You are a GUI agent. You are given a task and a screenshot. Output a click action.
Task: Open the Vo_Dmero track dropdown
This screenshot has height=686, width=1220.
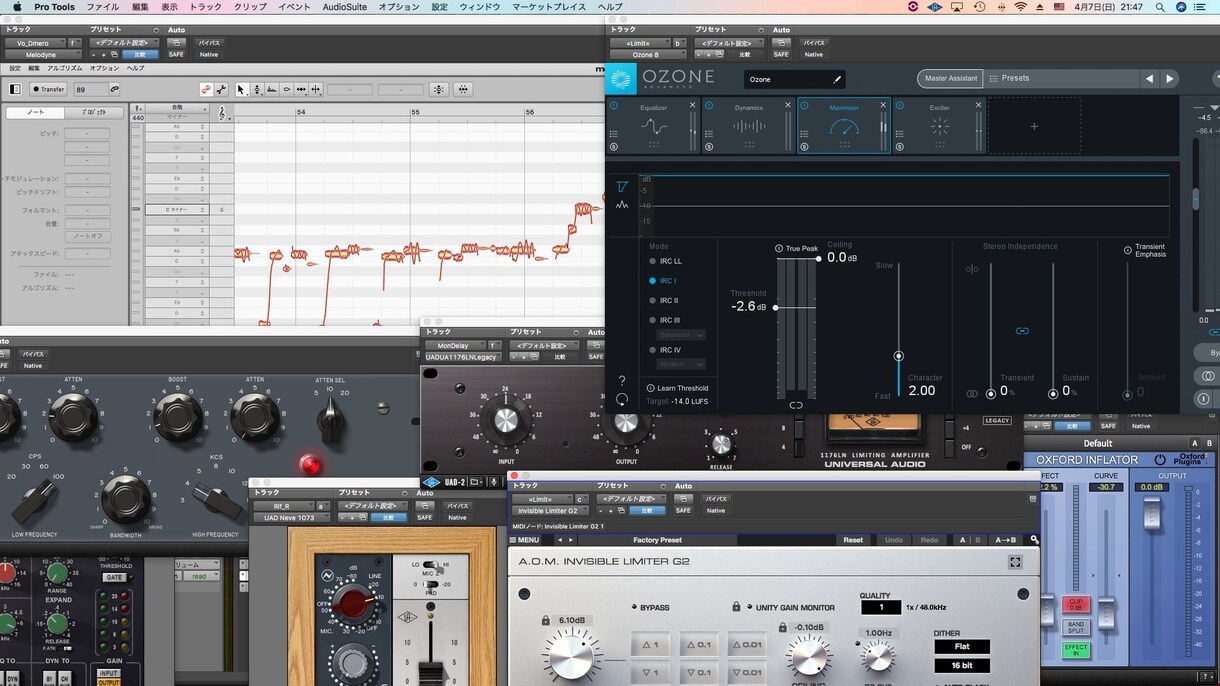click(x=36, y=43)
